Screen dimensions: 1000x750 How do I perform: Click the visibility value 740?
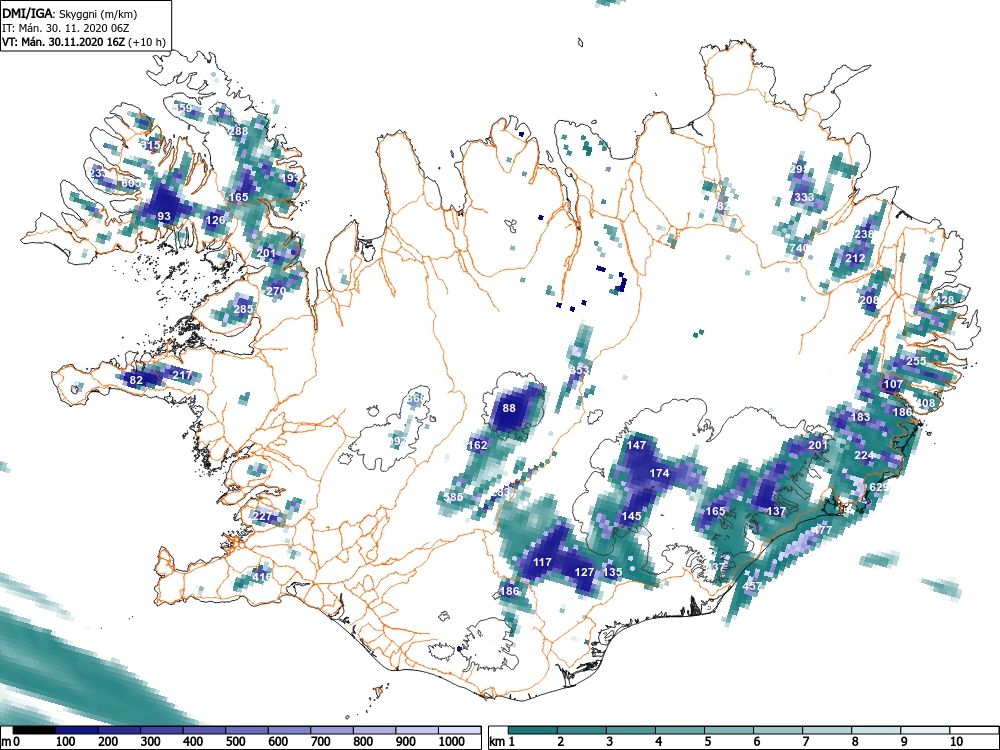click(800, 248)
